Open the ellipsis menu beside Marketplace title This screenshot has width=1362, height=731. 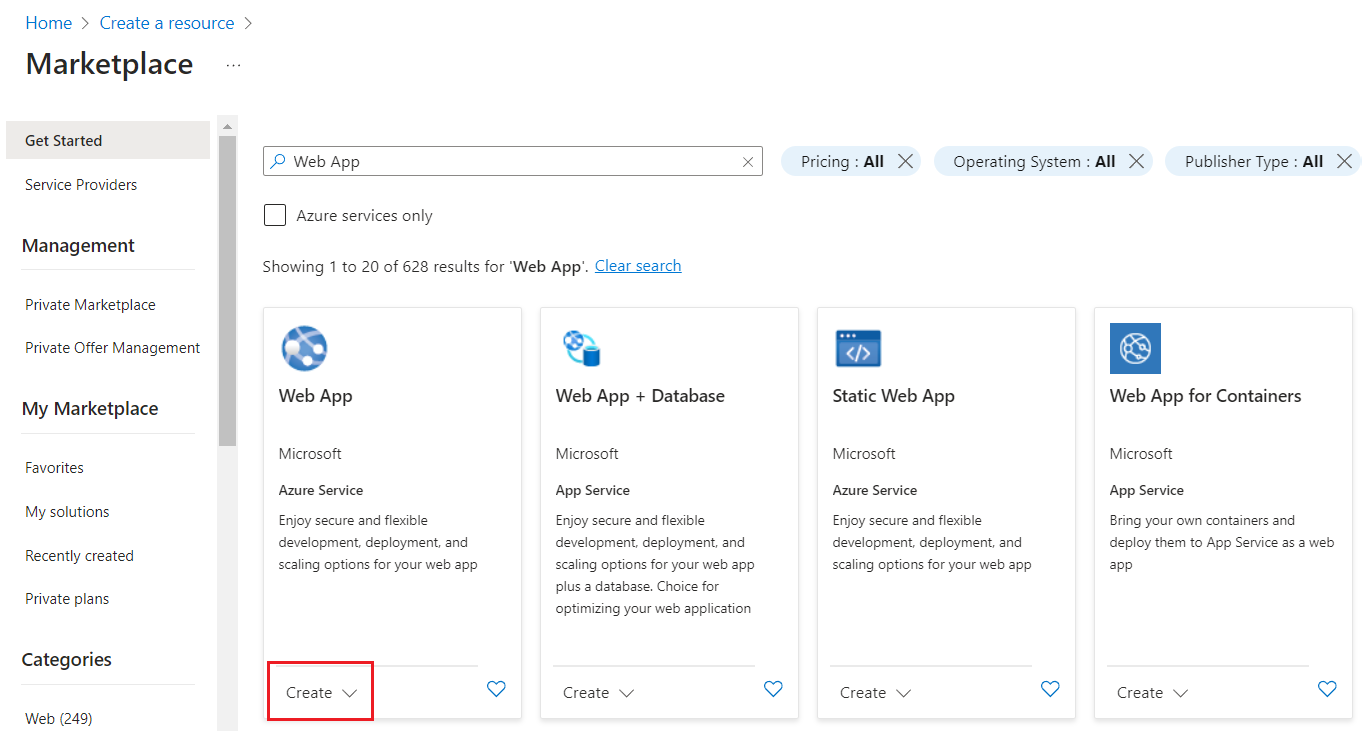point(233,65)
